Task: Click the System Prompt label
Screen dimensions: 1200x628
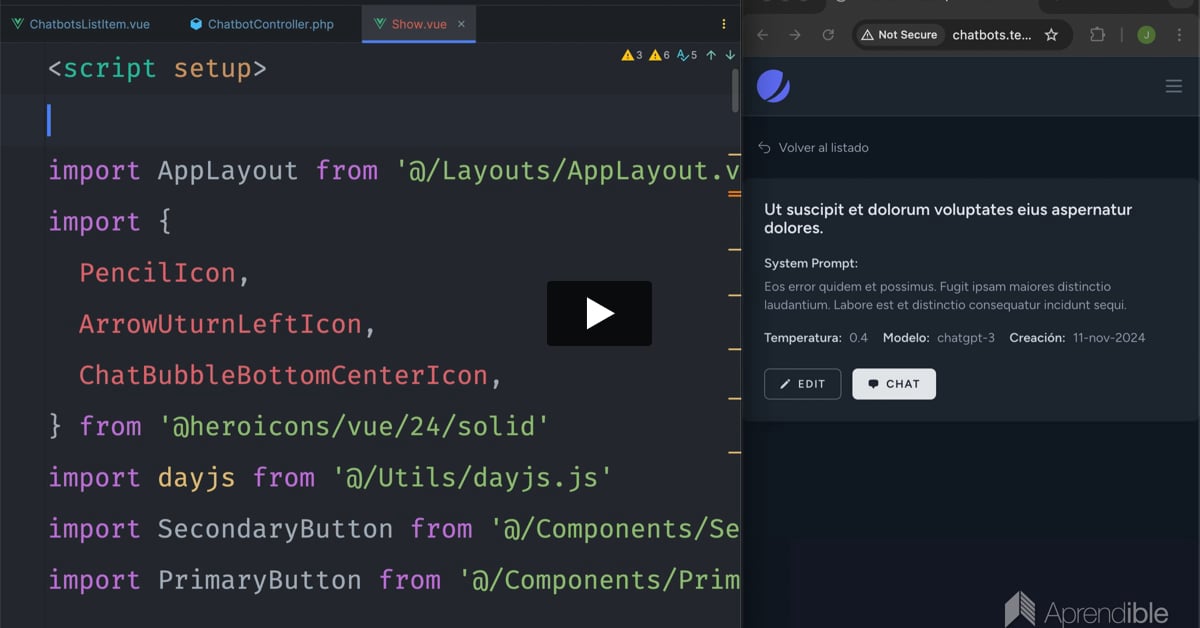Action: (x=811, y=264)
